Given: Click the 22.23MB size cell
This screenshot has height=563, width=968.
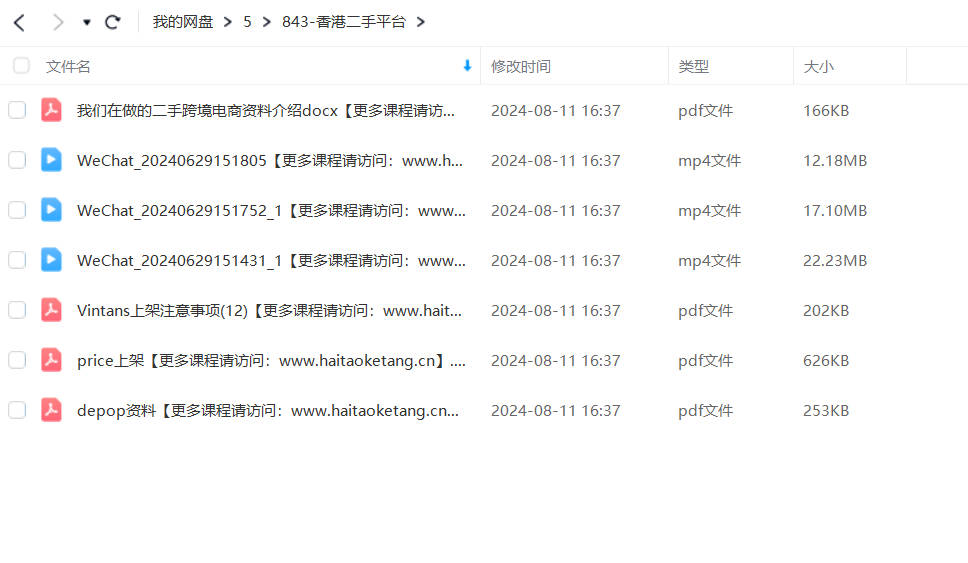Looking at the screenshot, I should pyautogui.click(x=835, y=261).
